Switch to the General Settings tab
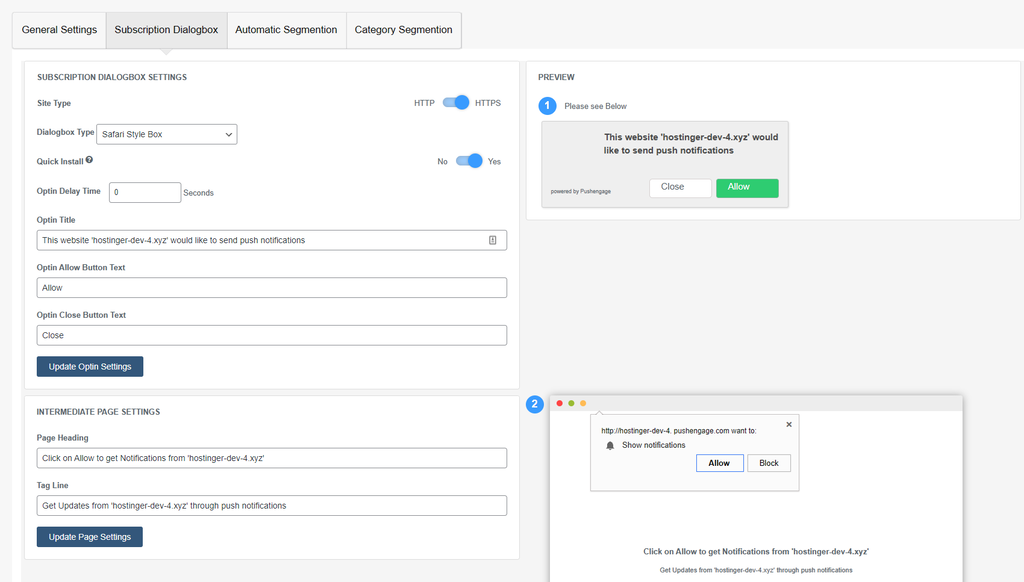 pos(59,30)
